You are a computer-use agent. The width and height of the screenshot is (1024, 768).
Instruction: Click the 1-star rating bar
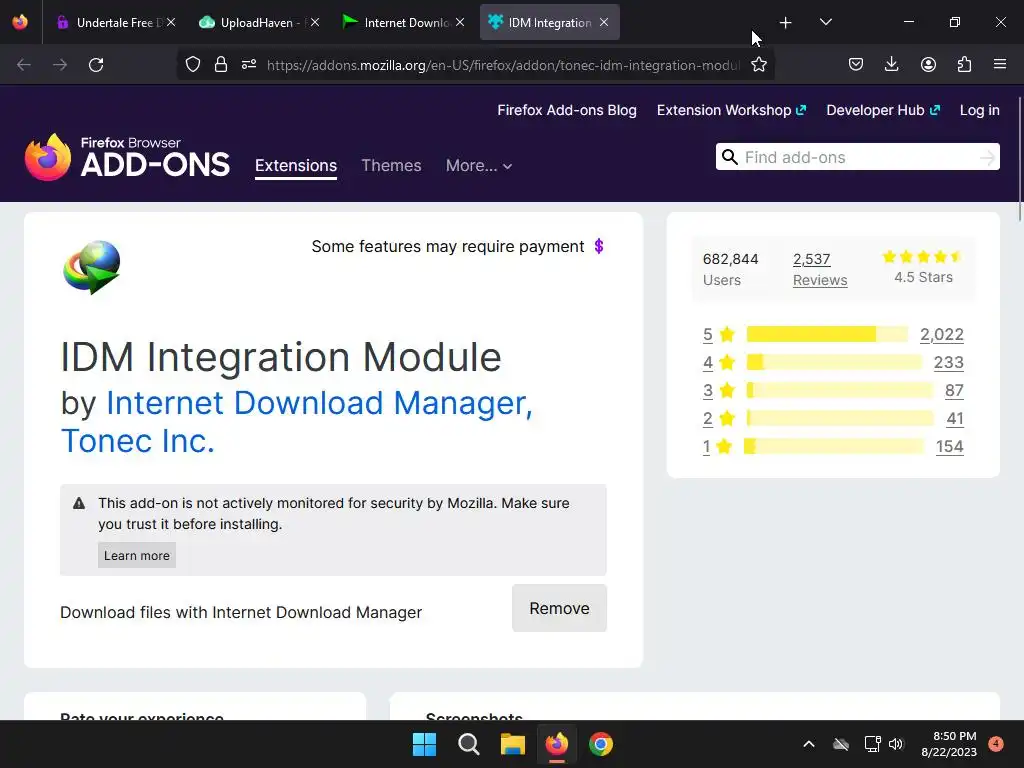(x=834, y=447)
